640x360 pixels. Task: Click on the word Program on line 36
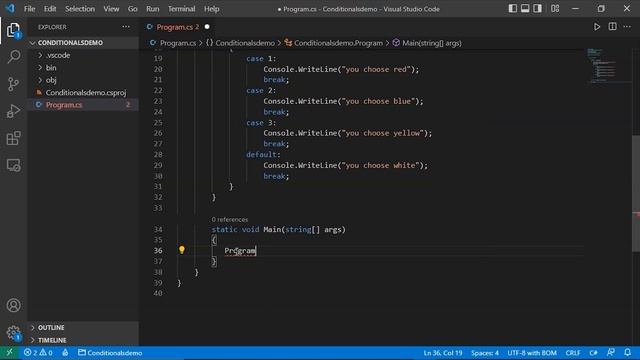(240, 251)
